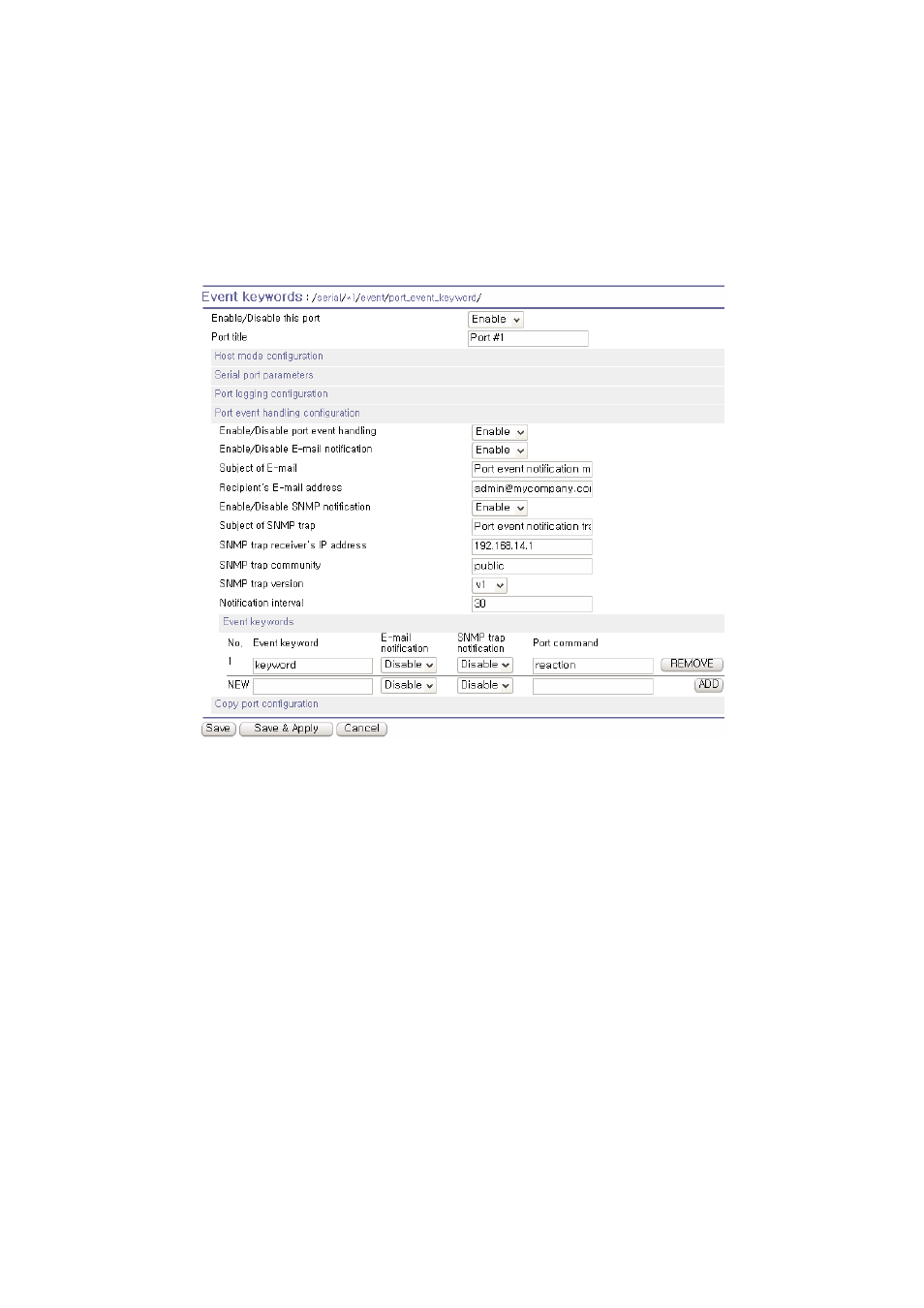Screen dimensions: 924x1308
Task: Open keyword row 1 E-mail notification dropdown
Action: (408, 665)
